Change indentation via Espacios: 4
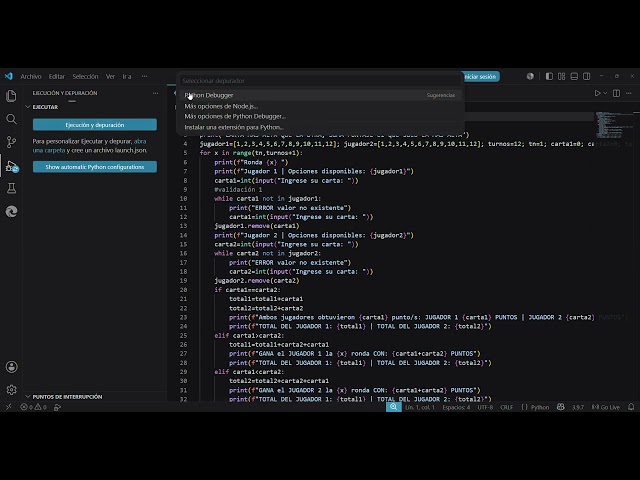Screen dimensions: 640x480 (x=456, y=407)
